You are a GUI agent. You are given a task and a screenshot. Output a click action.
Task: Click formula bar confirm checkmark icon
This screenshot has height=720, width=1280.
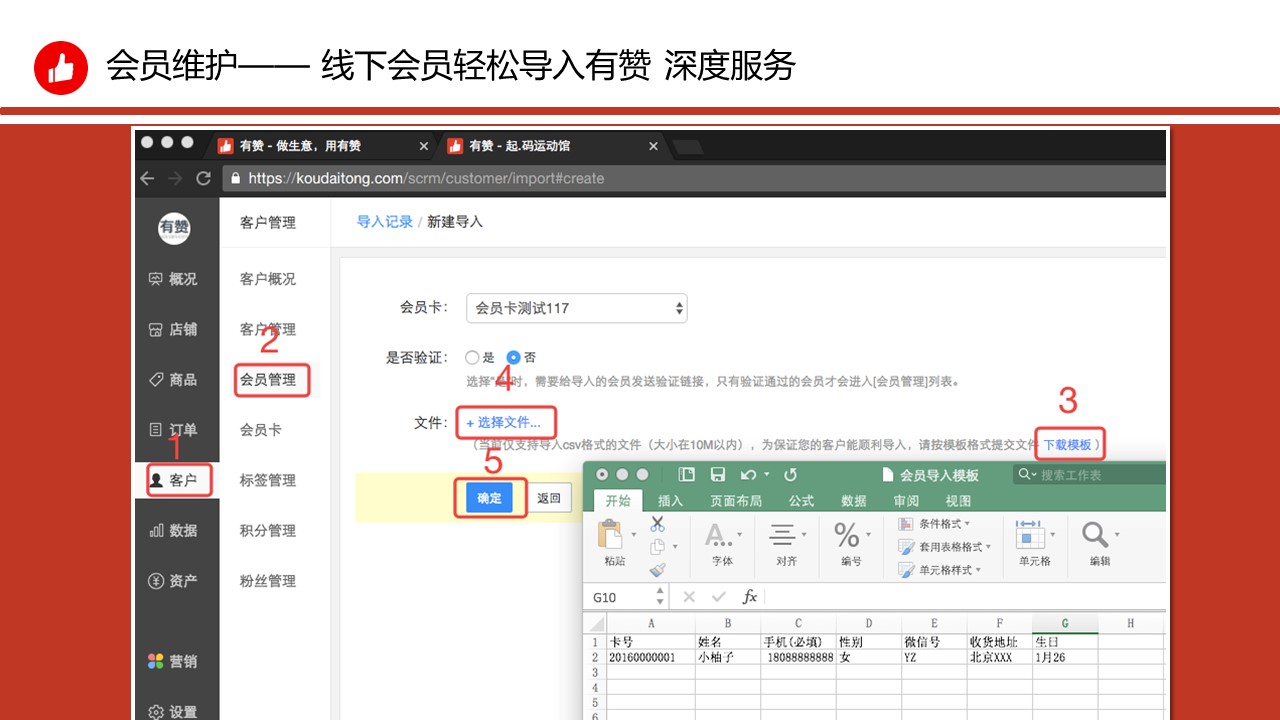[x=718, y=597]
